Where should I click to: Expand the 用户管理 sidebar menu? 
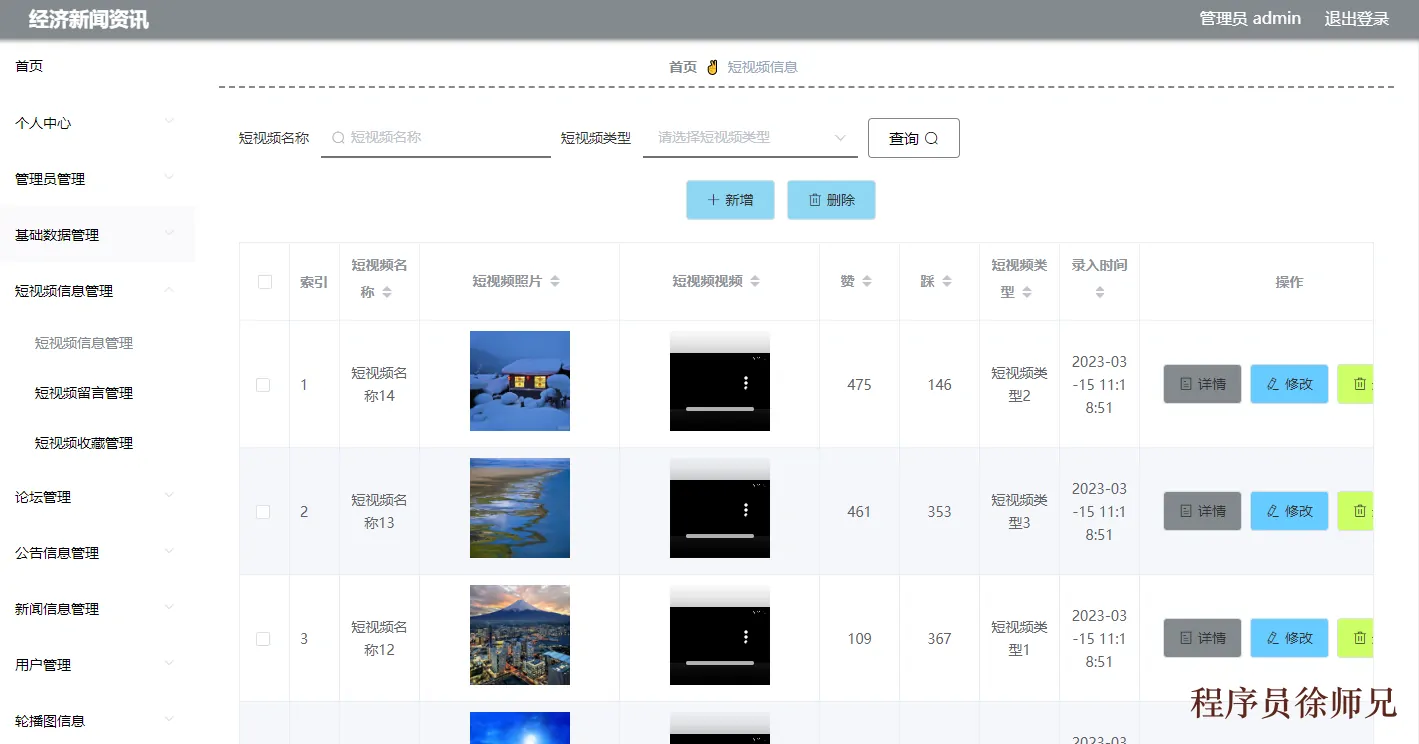pos(97,665)
